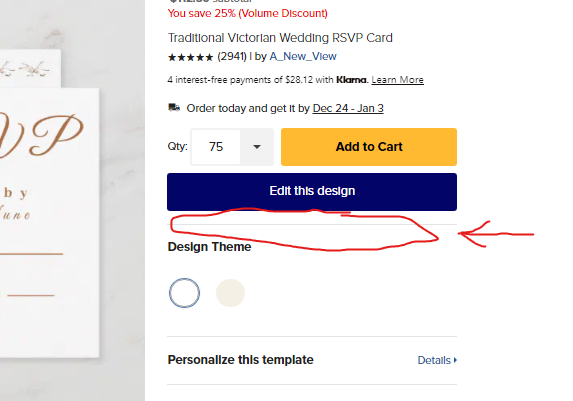Click the Personalize this template heading
The width and height of the screenshot is (573, 401).
(240, 360)
